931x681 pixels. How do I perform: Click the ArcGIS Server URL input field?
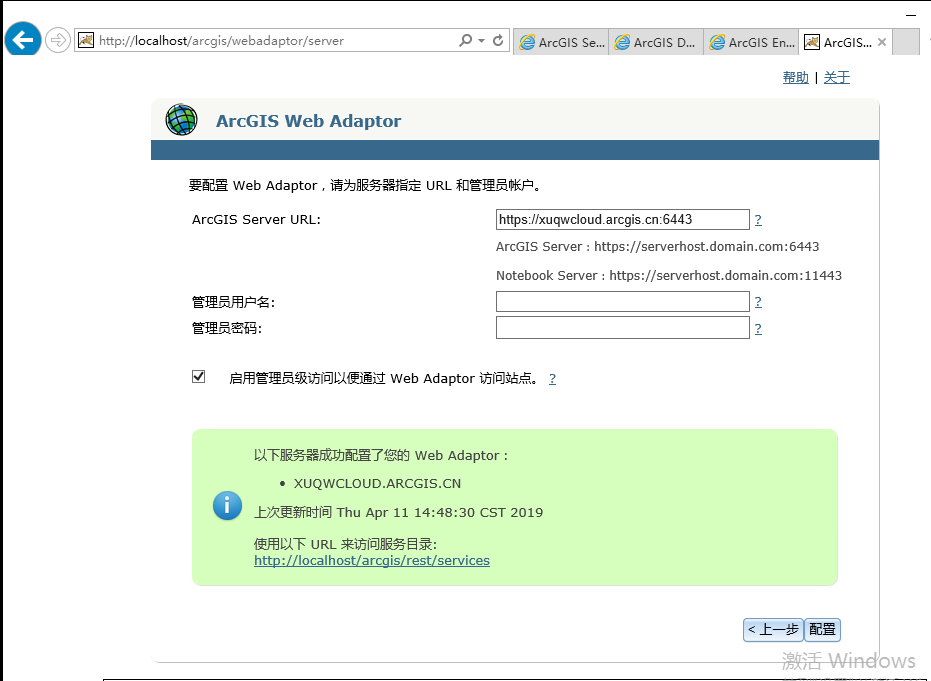point(622,220)
